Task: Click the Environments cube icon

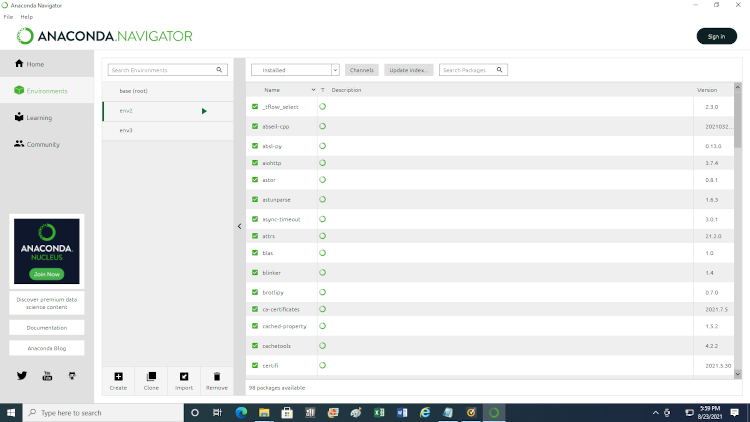Action: (x=19, y=90)
